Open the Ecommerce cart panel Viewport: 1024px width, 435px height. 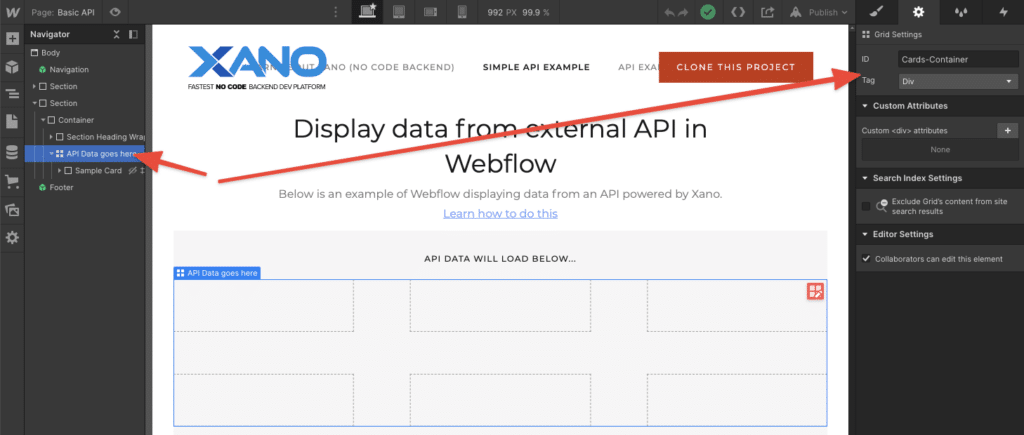tap(12, 182)
